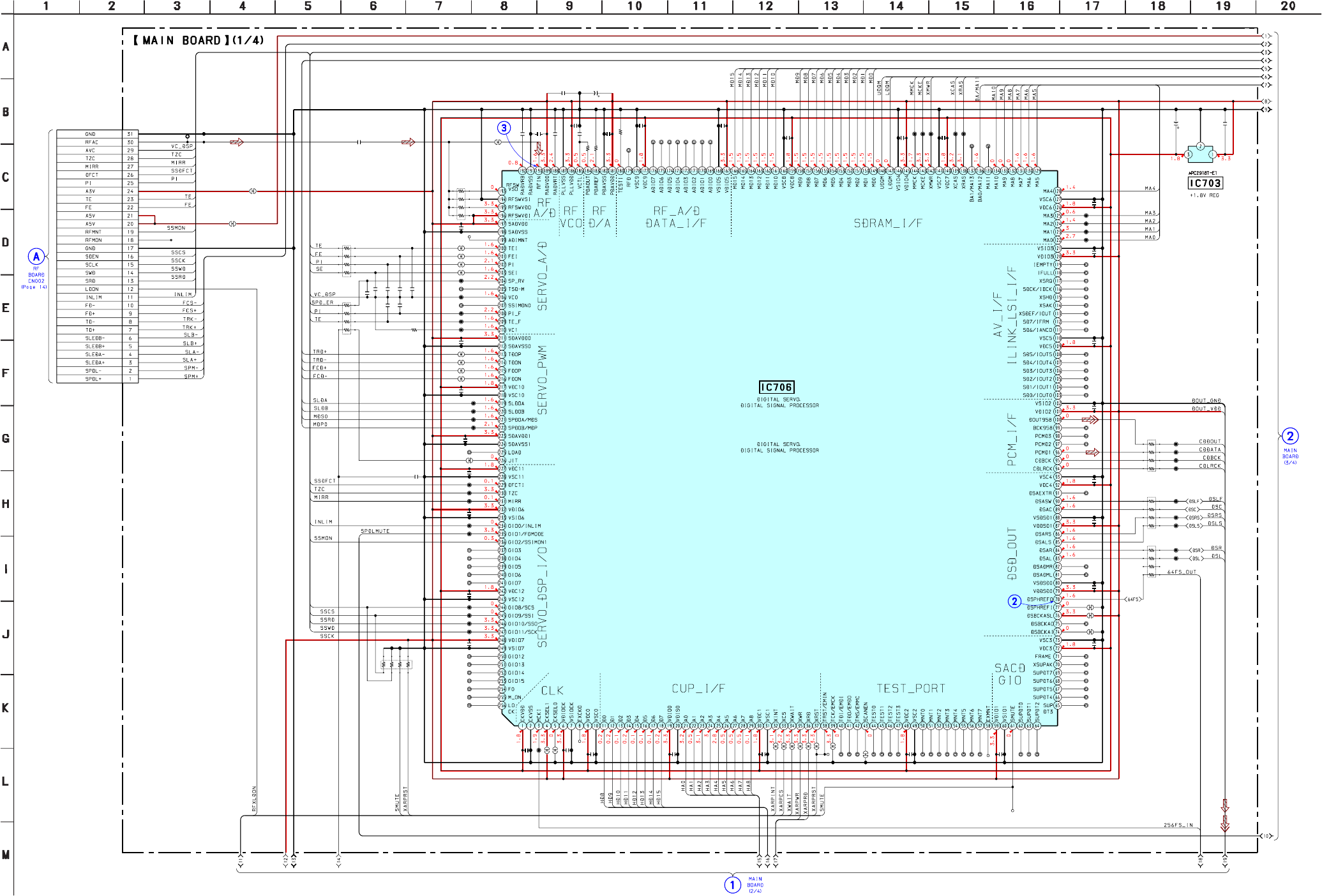Click the 256FS_IN net label
Viewport: 1322px width, 896px height.
coord(1178,825)
